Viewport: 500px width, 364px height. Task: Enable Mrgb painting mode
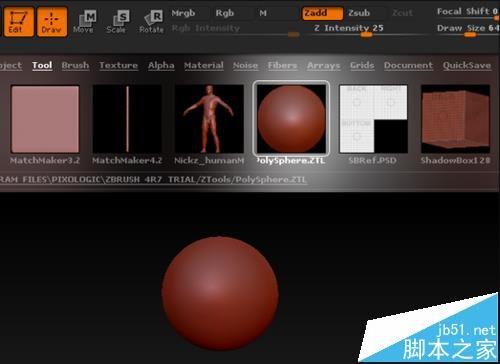183,13
